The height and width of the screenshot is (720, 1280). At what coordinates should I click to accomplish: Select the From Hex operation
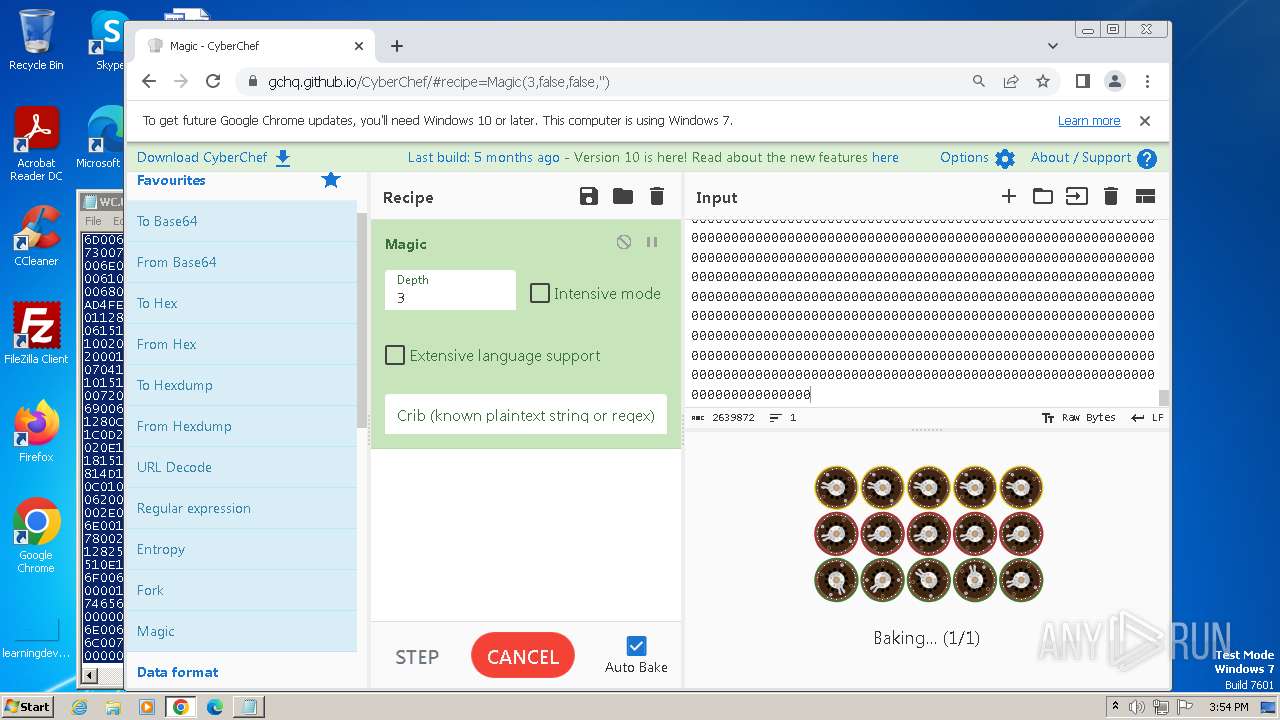click(x=241, y=344)
